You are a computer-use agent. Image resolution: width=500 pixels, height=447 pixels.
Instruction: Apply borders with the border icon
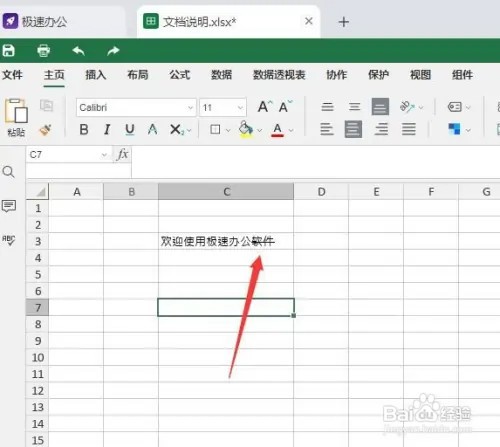(x=215, y=129)
